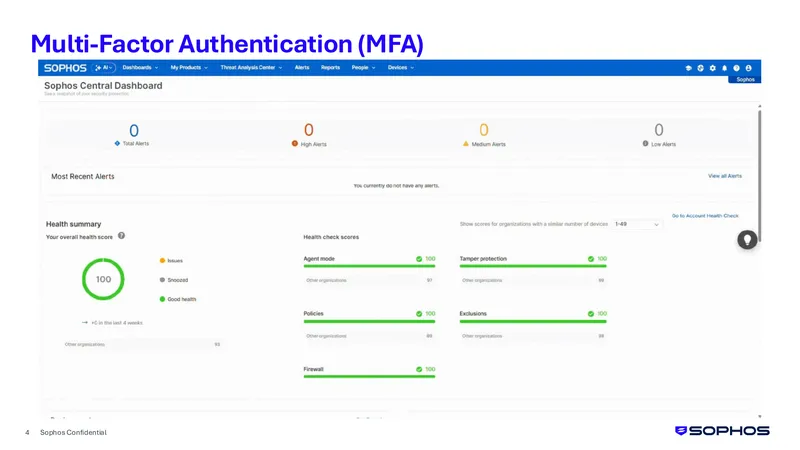Click the globe icon in the top bar

click(701, 68)
